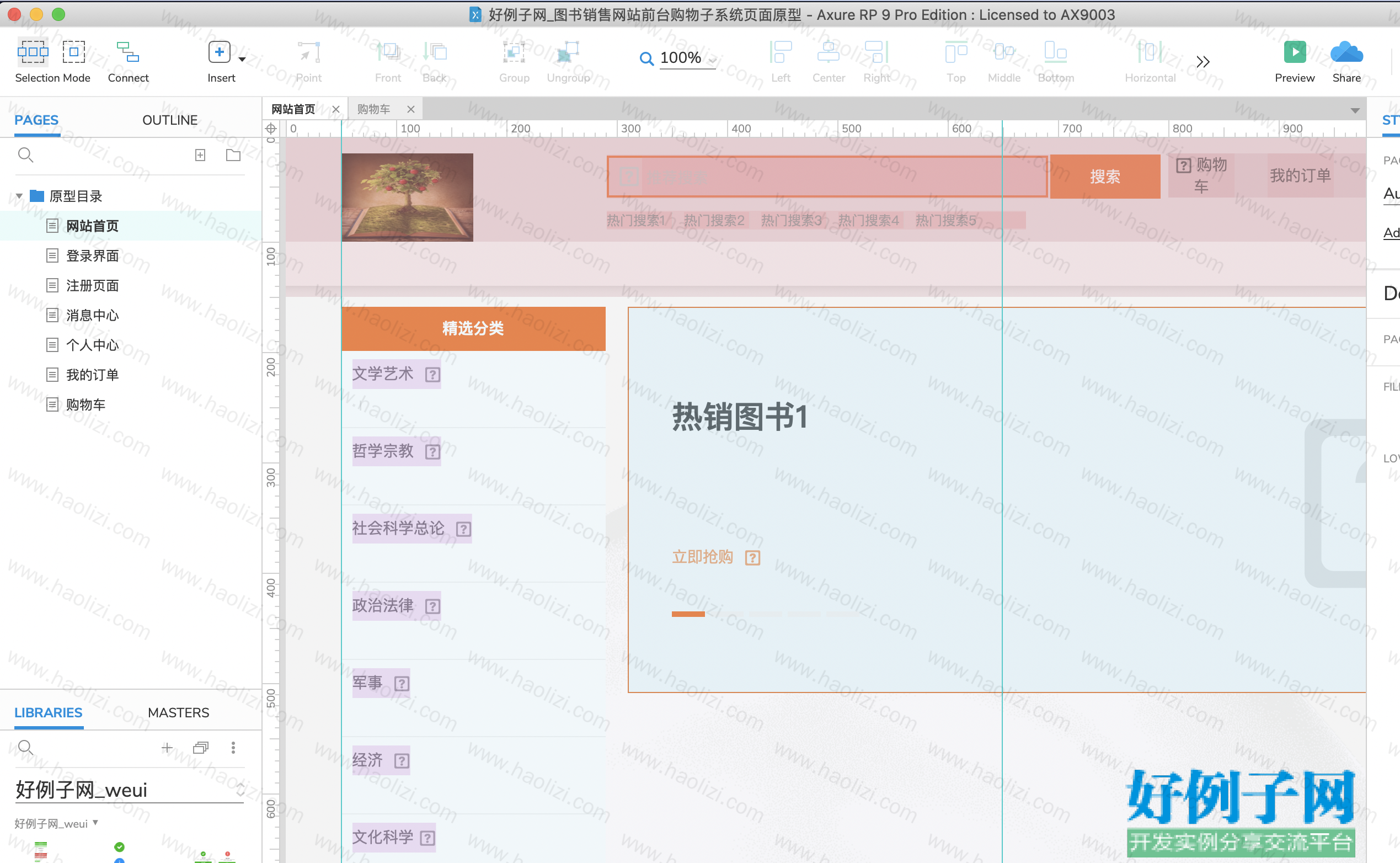
Task: Show more toolbar items chevron
Action: coord(1203,62)
